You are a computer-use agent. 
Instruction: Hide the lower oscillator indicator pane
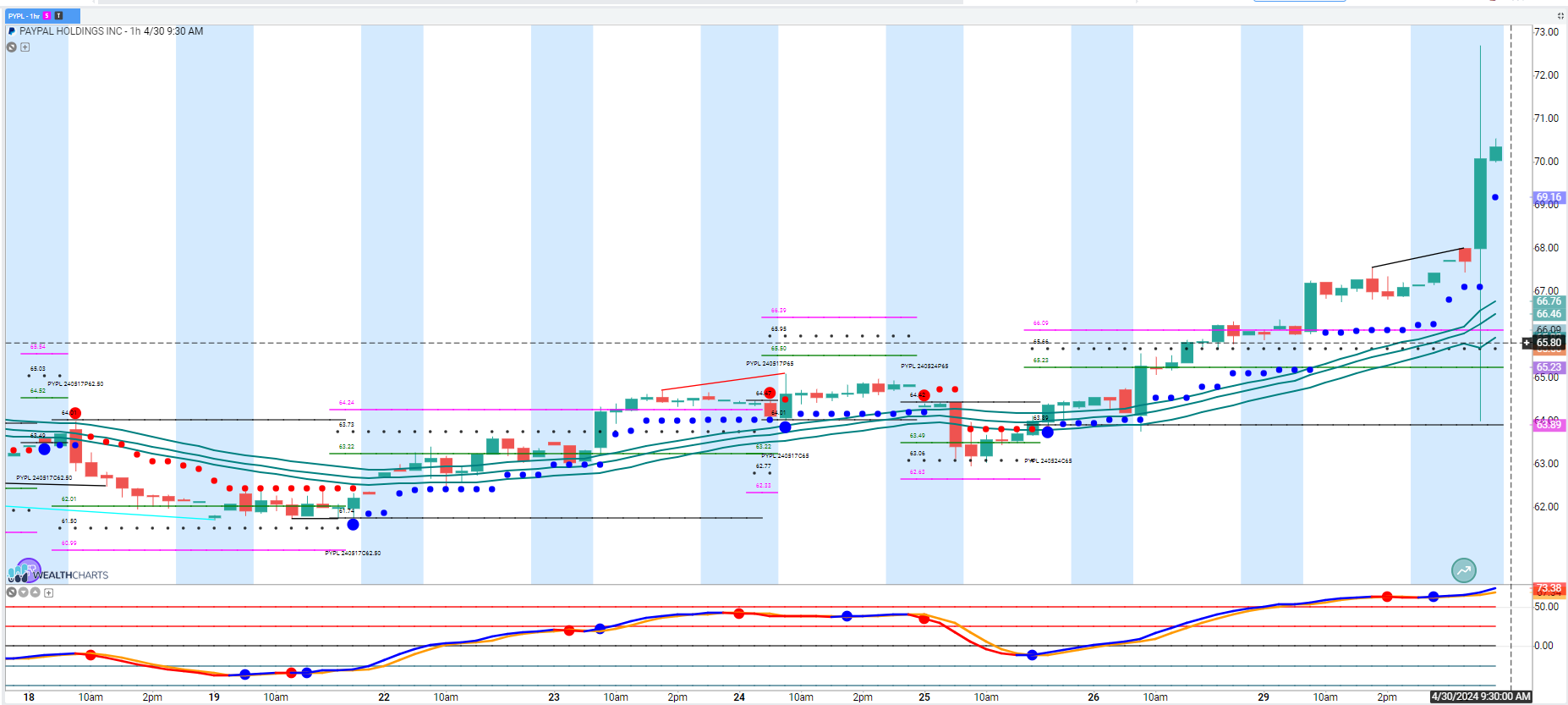coord(12,592)
